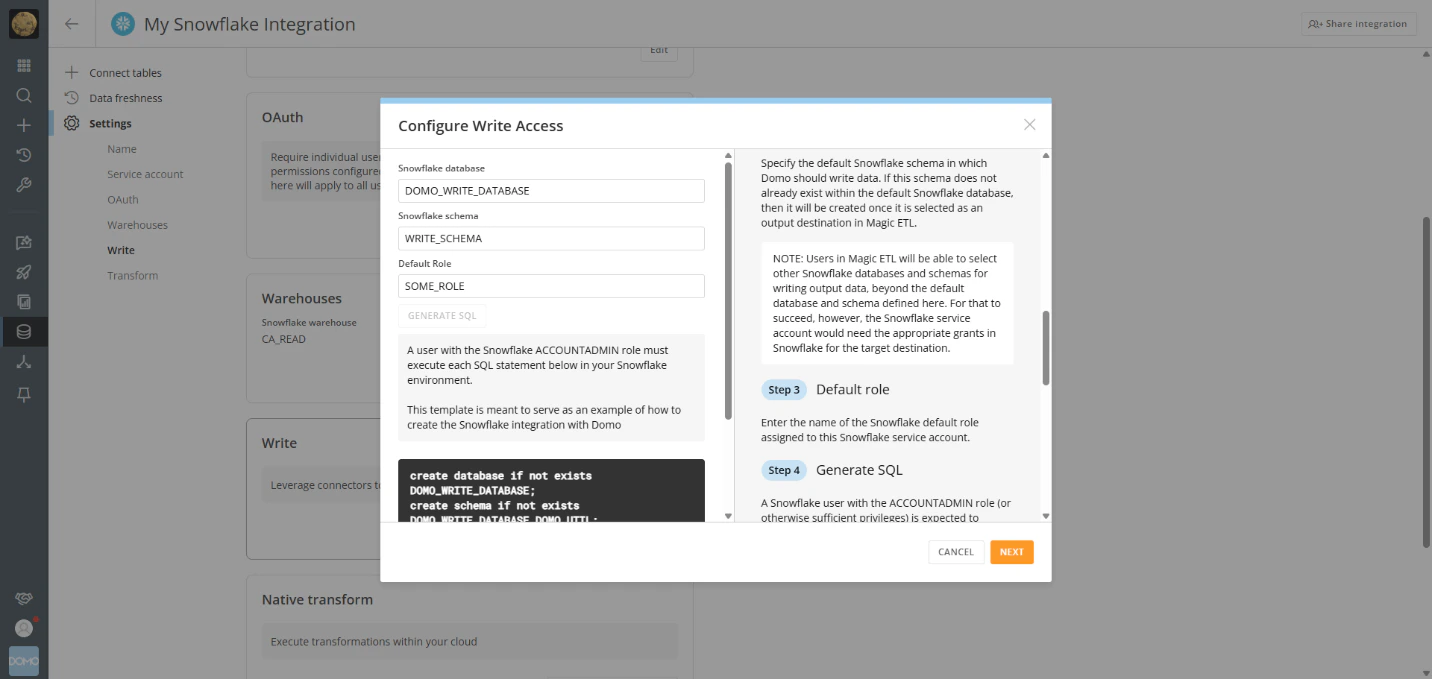Open Data freshness in side menu
The image size is (1432, 679).
click(x=126, y=98)
